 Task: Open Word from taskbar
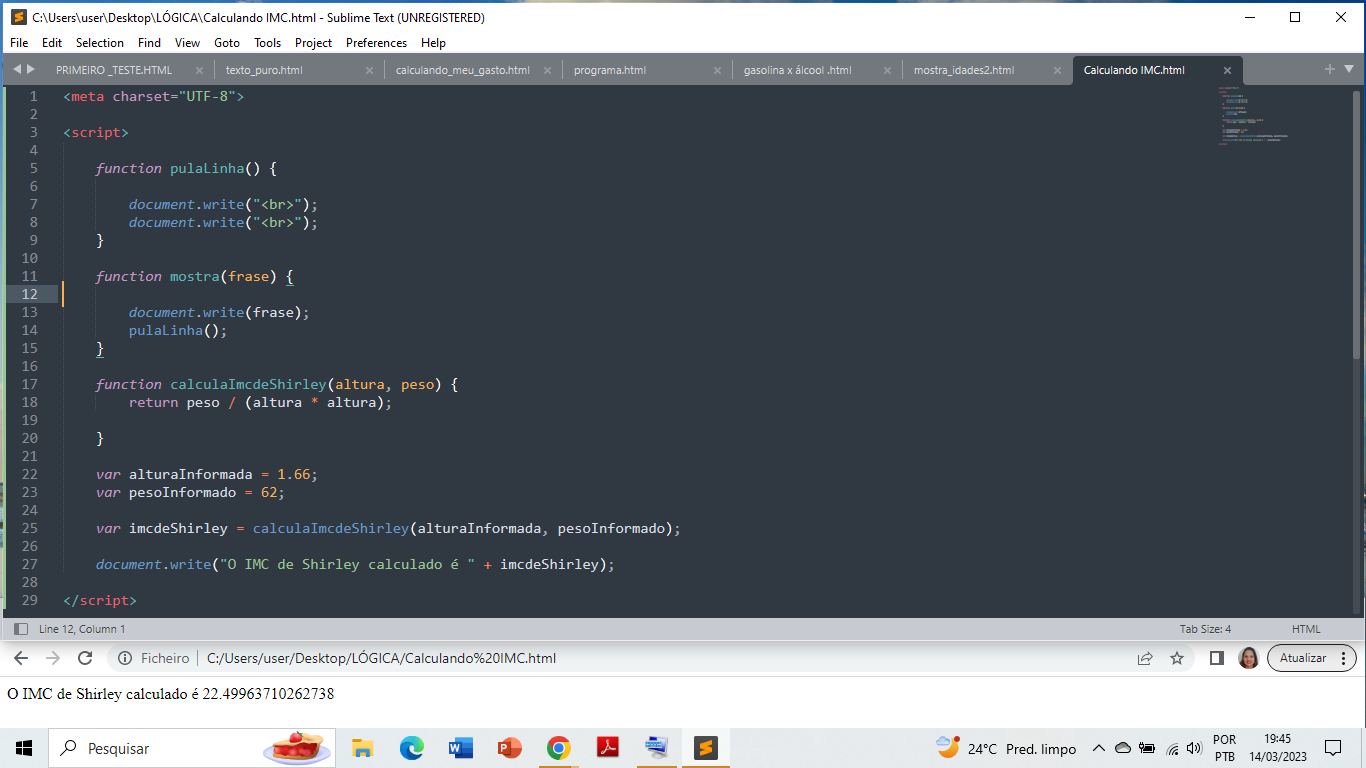pyautogui.click(x=460, y=748)
